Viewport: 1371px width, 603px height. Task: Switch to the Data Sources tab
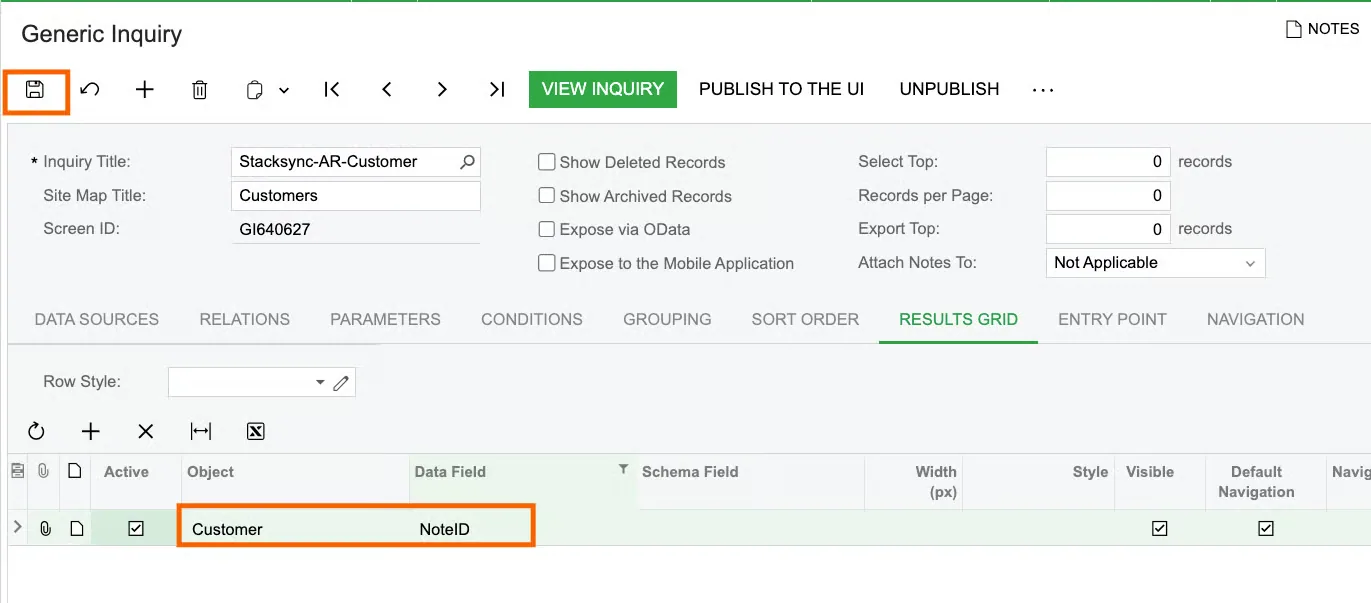pos(97,319)
